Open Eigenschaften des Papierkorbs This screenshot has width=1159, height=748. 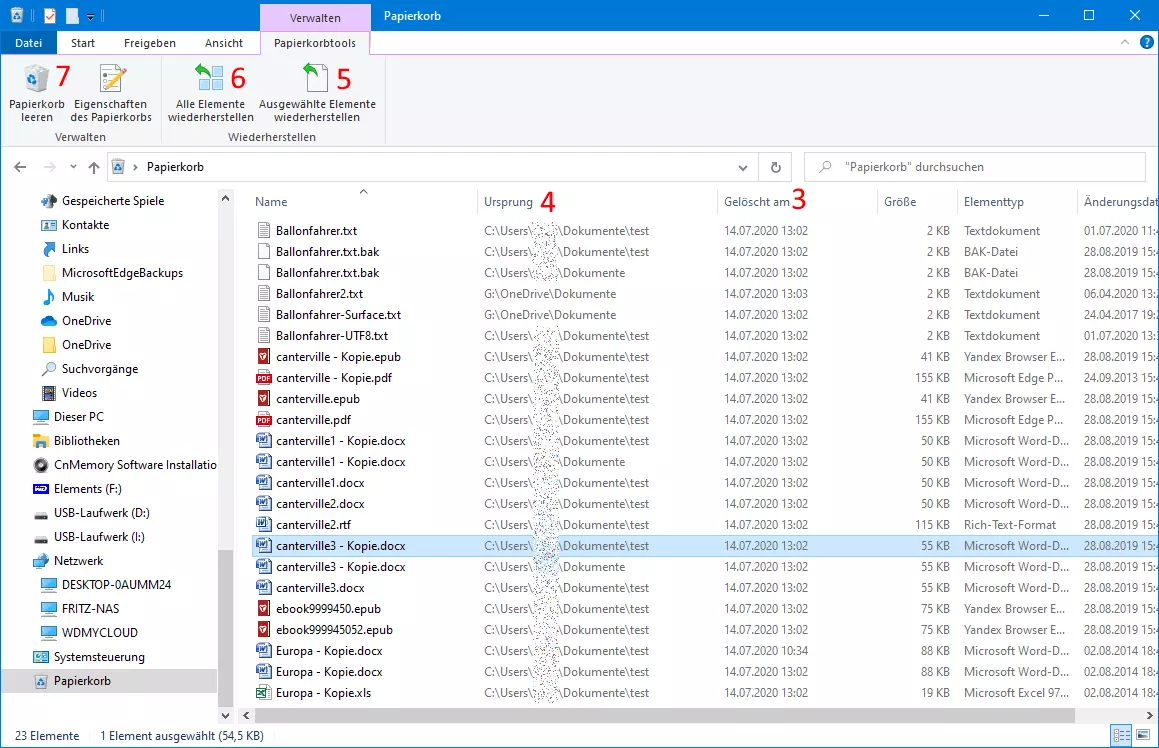[x=111, y=93]
